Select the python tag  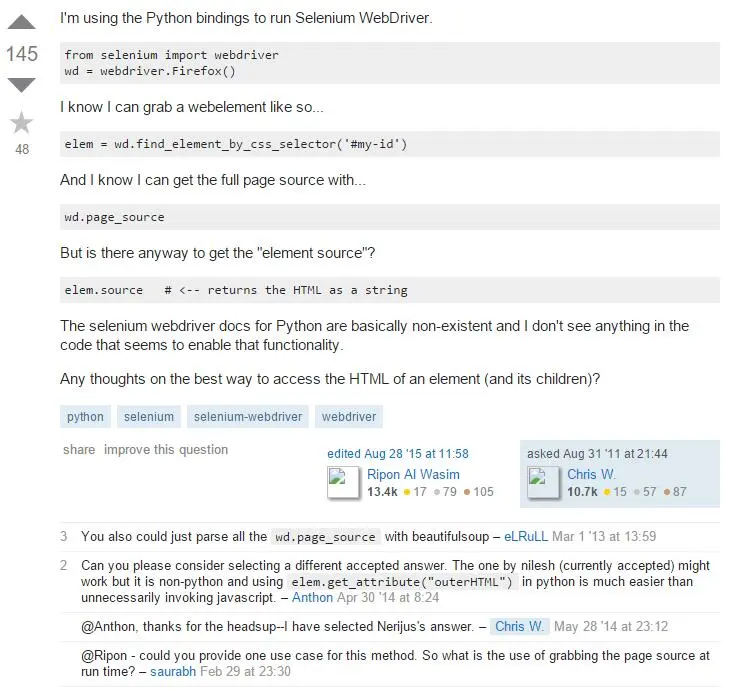[x=86, y=417]
